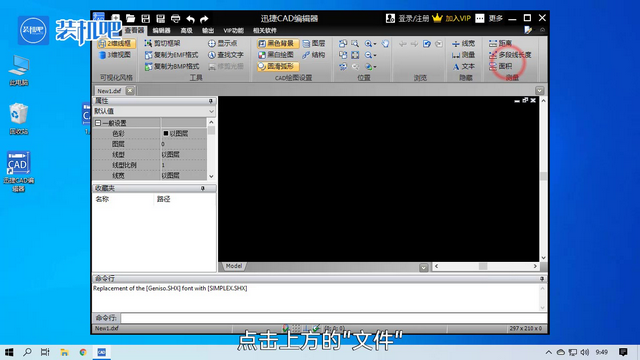Open the 更多 more menu
Viewport: 640px width, 360px height.
click(x=489, y=18)
